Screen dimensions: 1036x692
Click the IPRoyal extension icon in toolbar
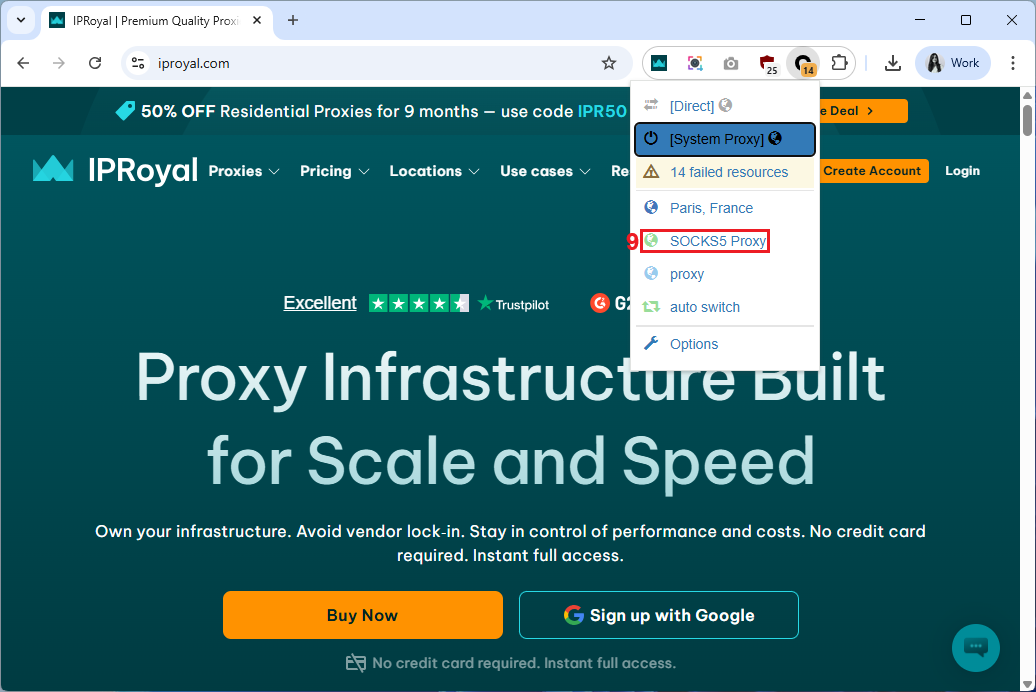pyautogui.click(x=659, y=63)
